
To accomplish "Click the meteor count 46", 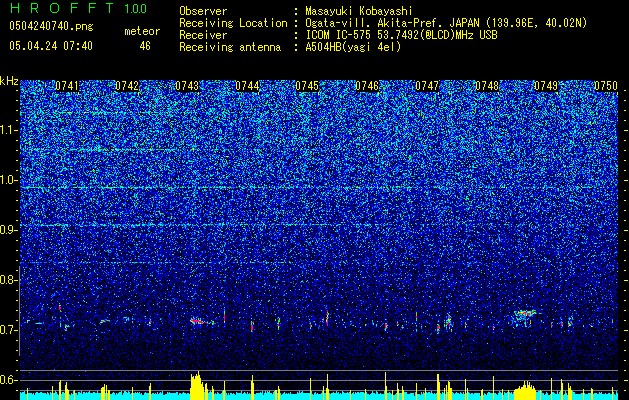I will pyautogui.click(x=145, y=46).
